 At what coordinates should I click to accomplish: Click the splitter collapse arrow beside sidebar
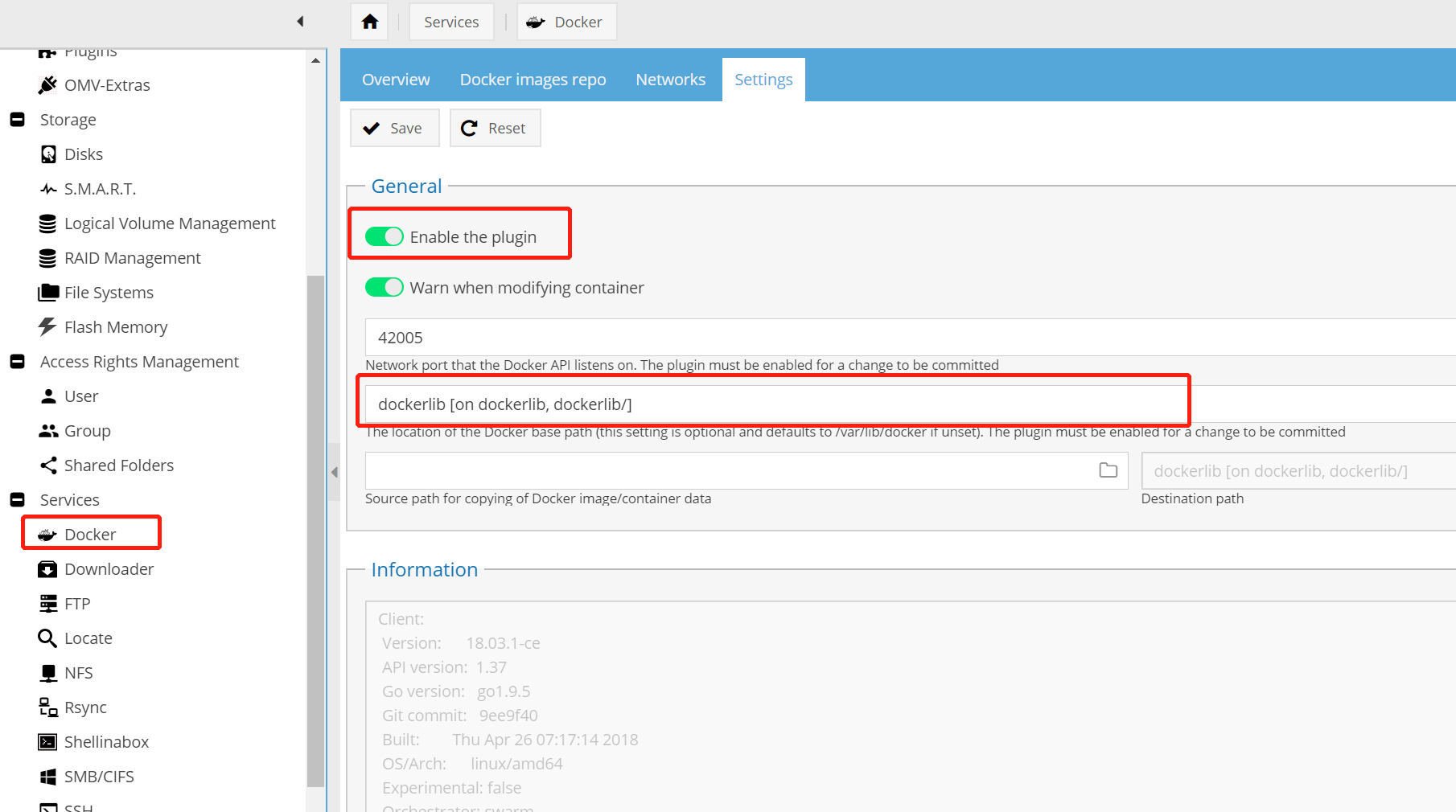(334, 472)
